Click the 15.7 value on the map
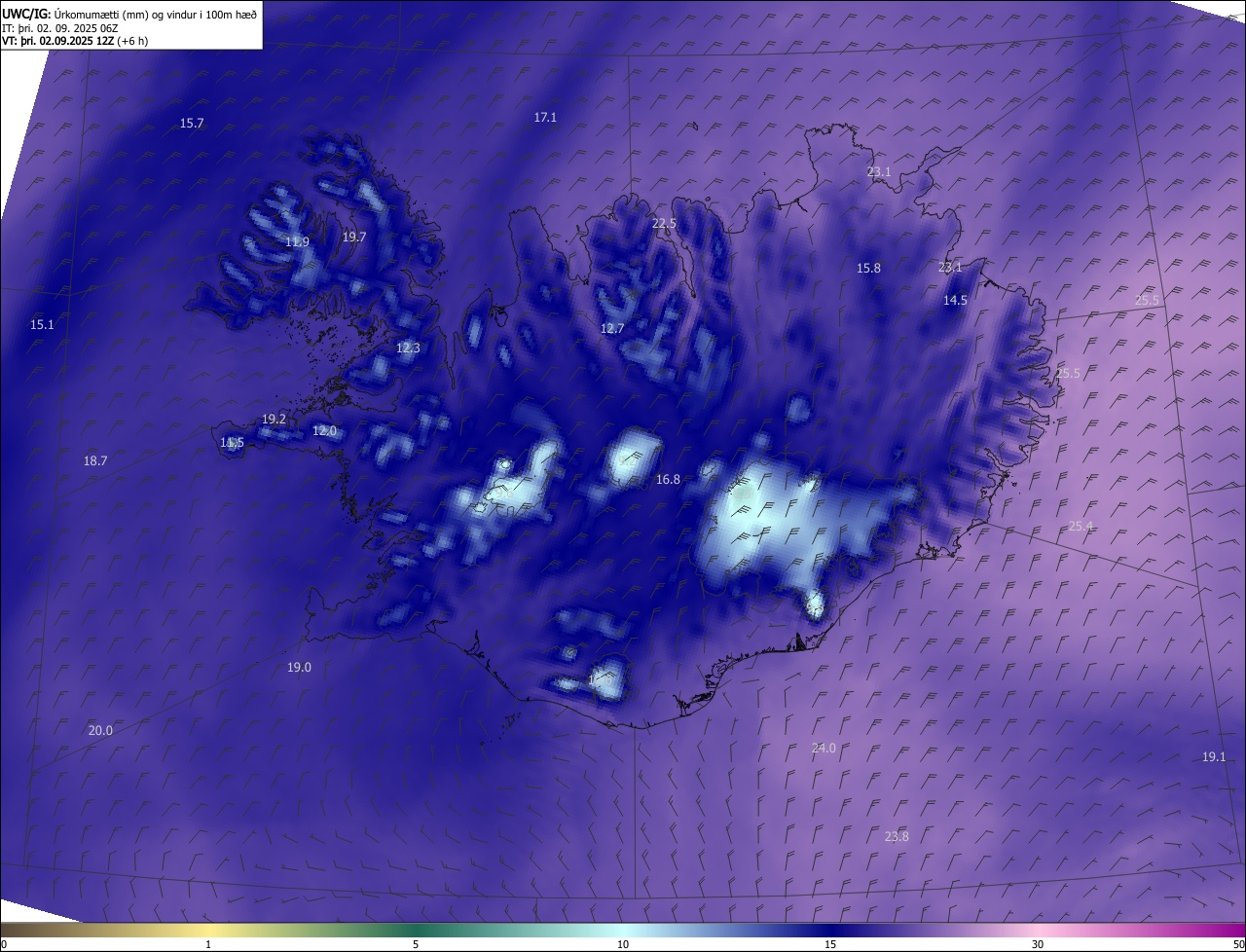The height and width of the screenshot is (952, 1246). [192, 123]
